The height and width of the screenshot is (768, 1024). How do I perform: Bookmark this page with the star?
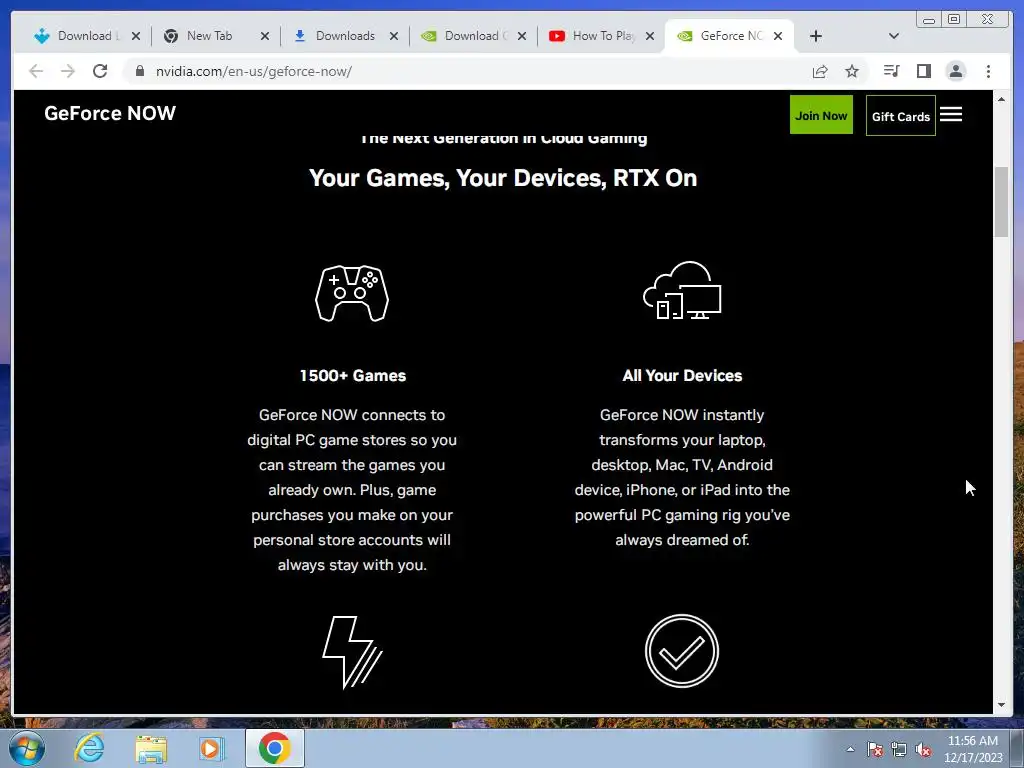click(852, 71)
